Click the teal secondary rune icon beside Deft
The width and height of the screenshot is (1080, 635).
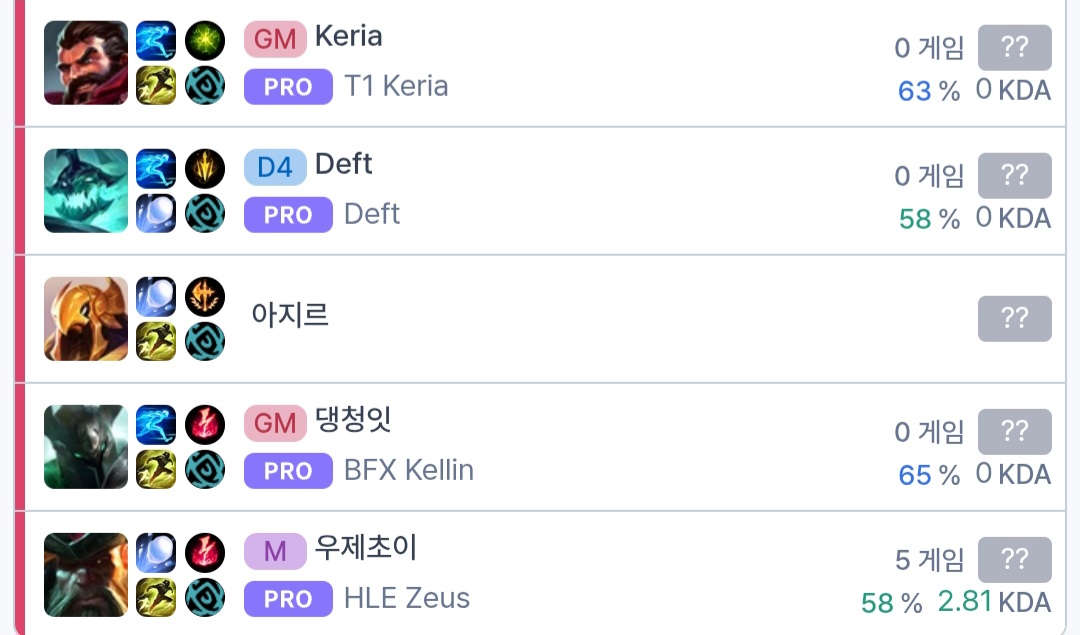pos(205,213)
